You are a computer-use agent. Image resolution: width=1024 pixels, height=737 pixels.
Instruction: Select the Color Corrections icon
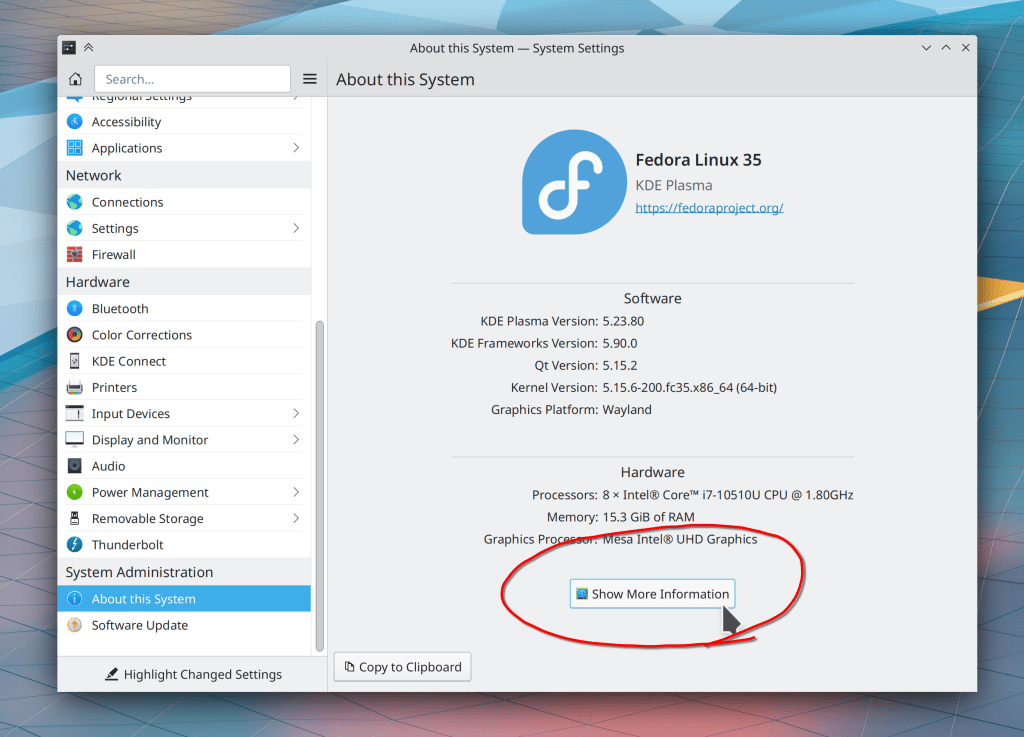pyautogui.click(x=75, y=335)
